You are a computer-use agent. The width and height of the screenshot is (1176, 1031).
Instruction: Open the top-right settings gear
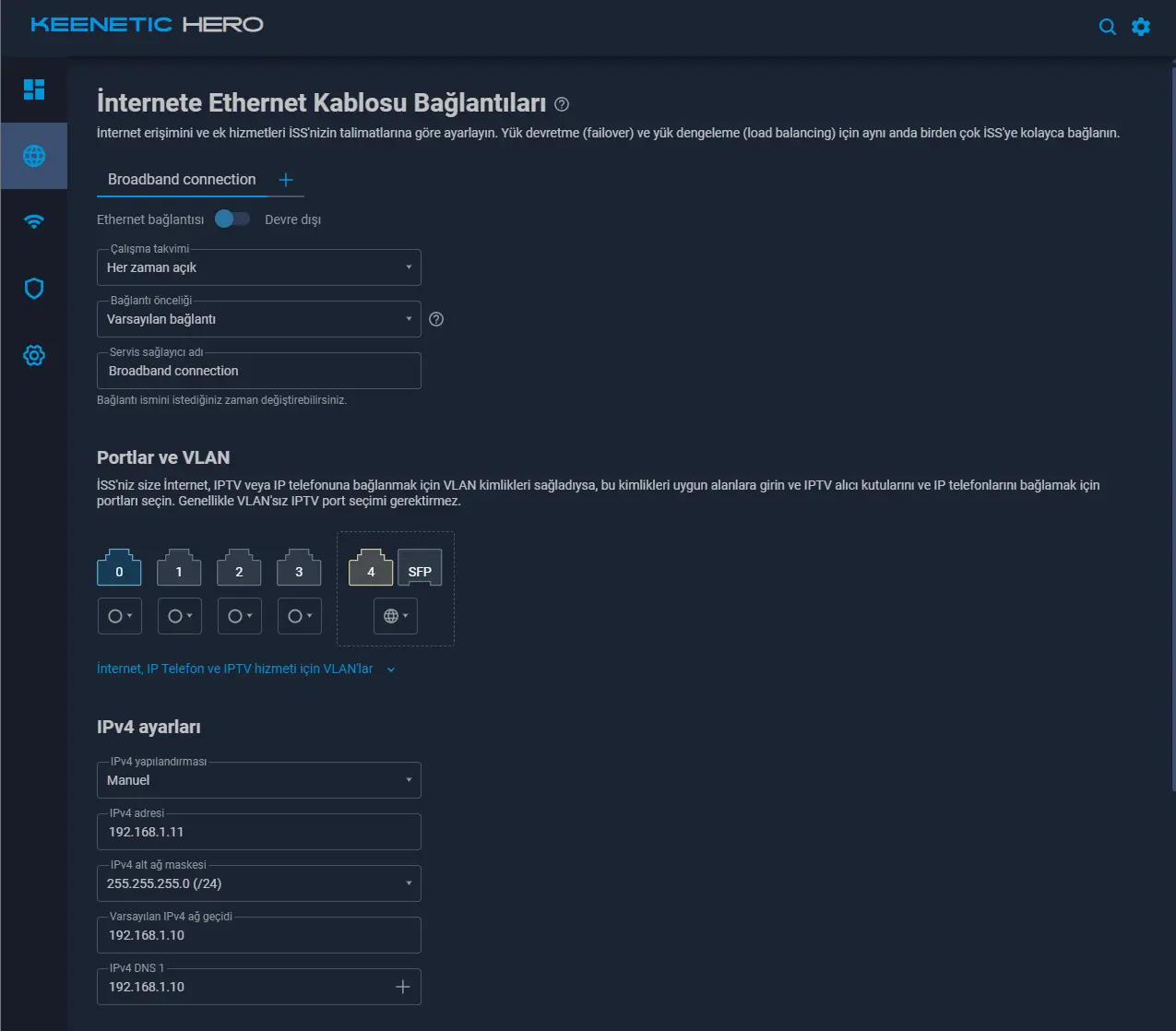[1141, 27]
